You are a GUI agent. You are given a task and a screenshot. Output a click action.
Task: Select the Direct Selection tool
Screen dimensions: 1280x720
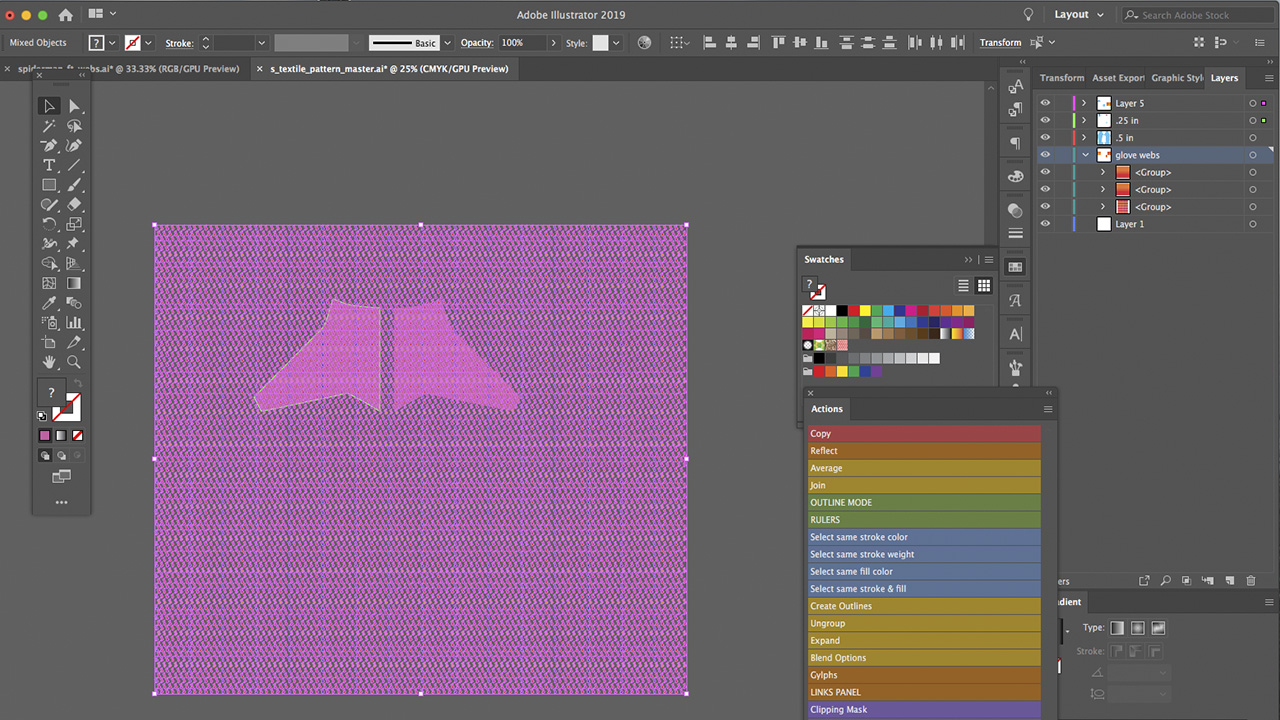tap(75, 106)
